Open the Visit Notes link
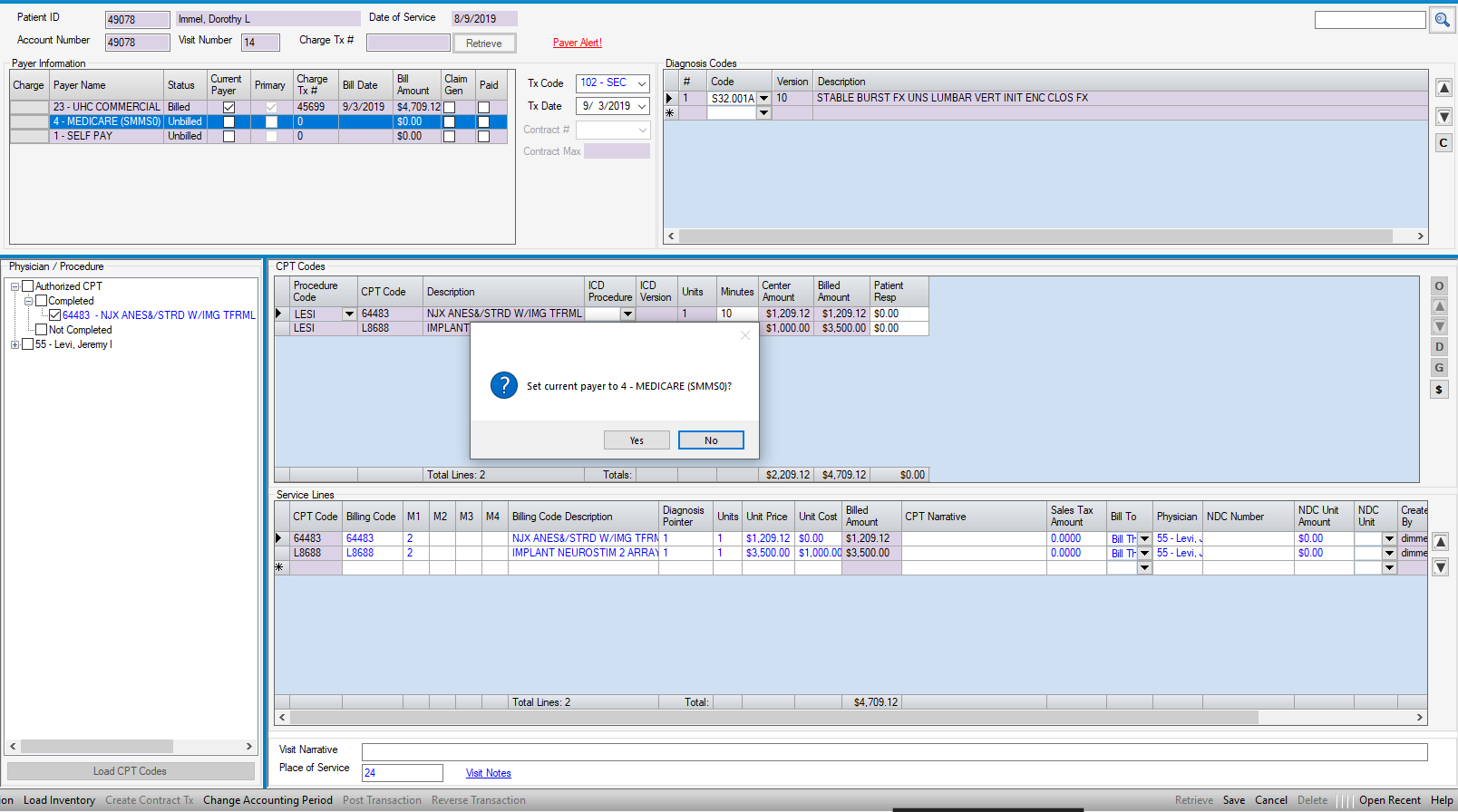The height and width of the screenshot is (812, 1458). (488, 773)
